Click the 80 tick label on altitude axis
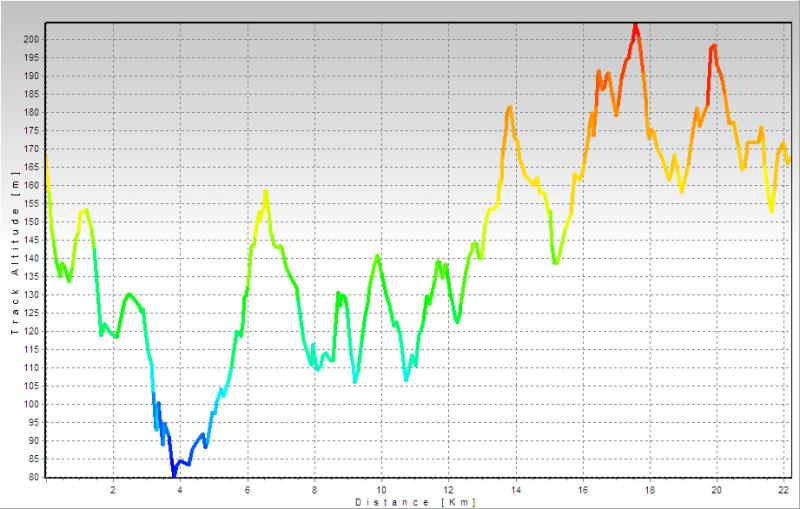The image size is (800, 509). click(x=34, y=477)
